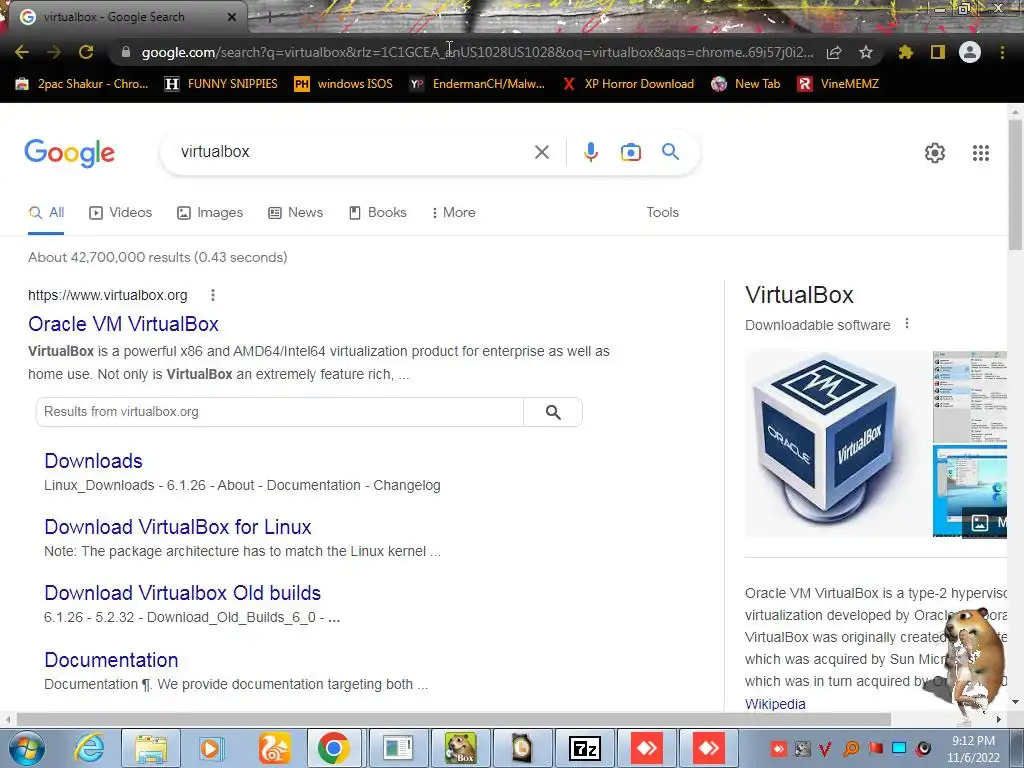
Task: Open the Oracle VM VirtualBox result link
Action: [123, 324]
